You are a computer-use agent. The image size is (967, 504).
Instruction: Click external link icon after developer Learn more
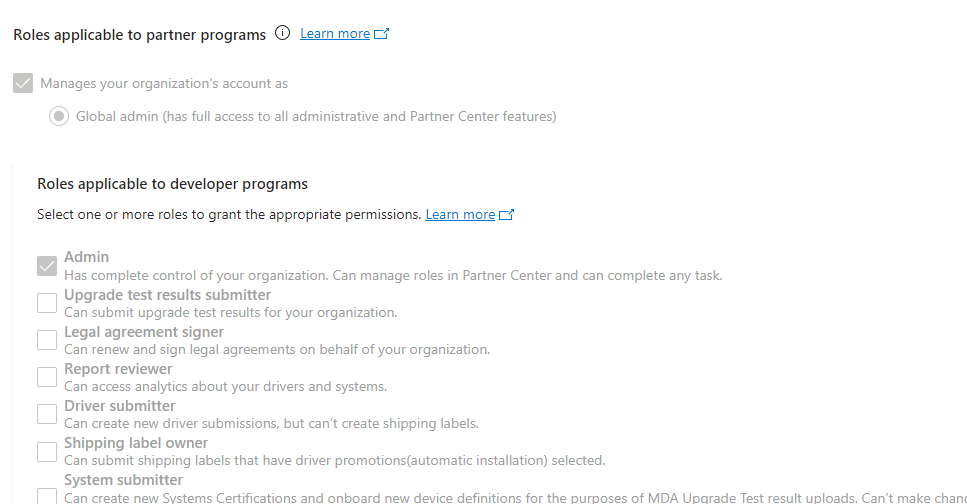[507, 215]
